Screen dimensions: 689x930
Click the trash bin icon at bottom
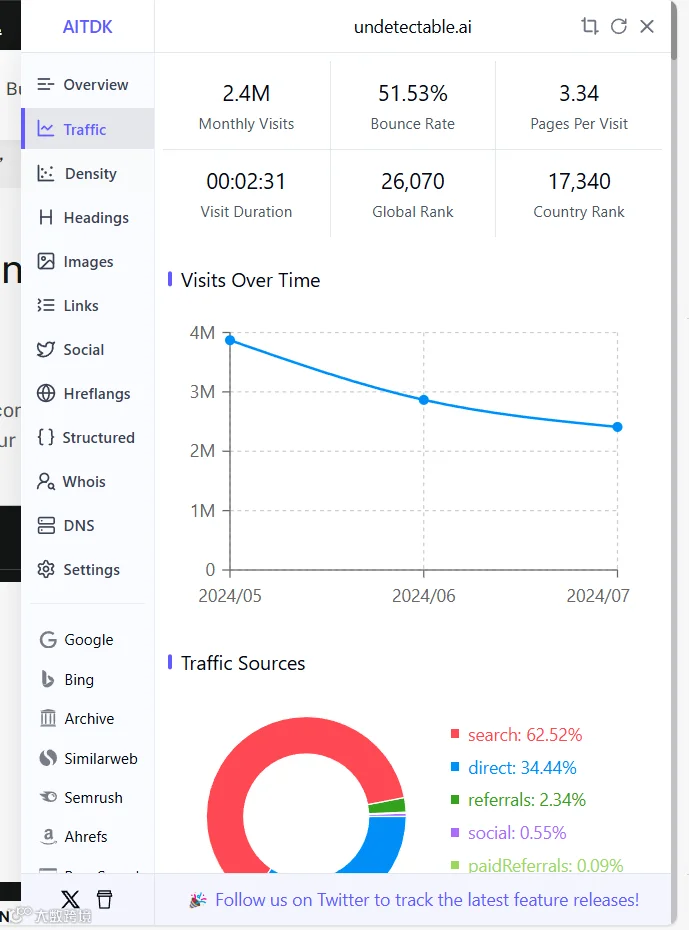(x=104, y=899)
